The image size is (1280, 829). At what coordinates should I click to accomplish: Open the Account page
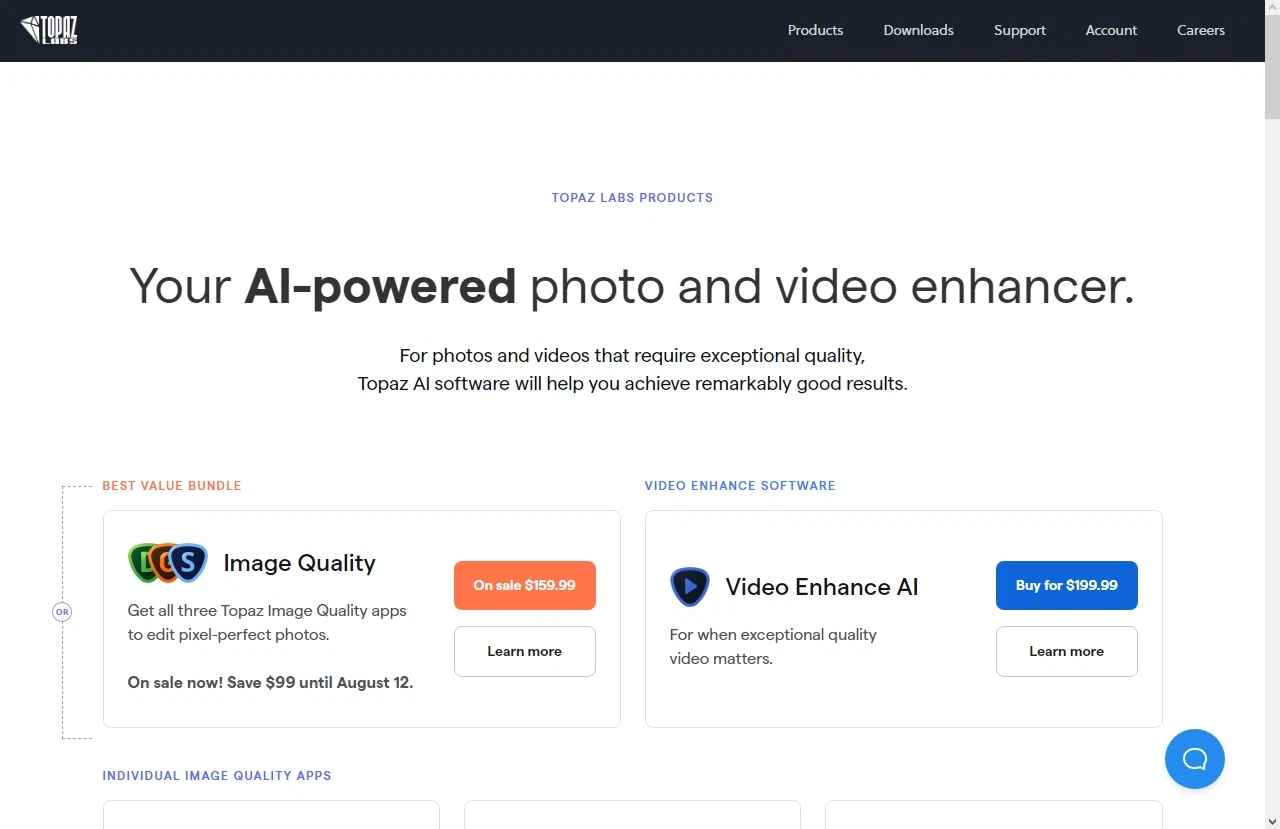[x=1111, y=30]
